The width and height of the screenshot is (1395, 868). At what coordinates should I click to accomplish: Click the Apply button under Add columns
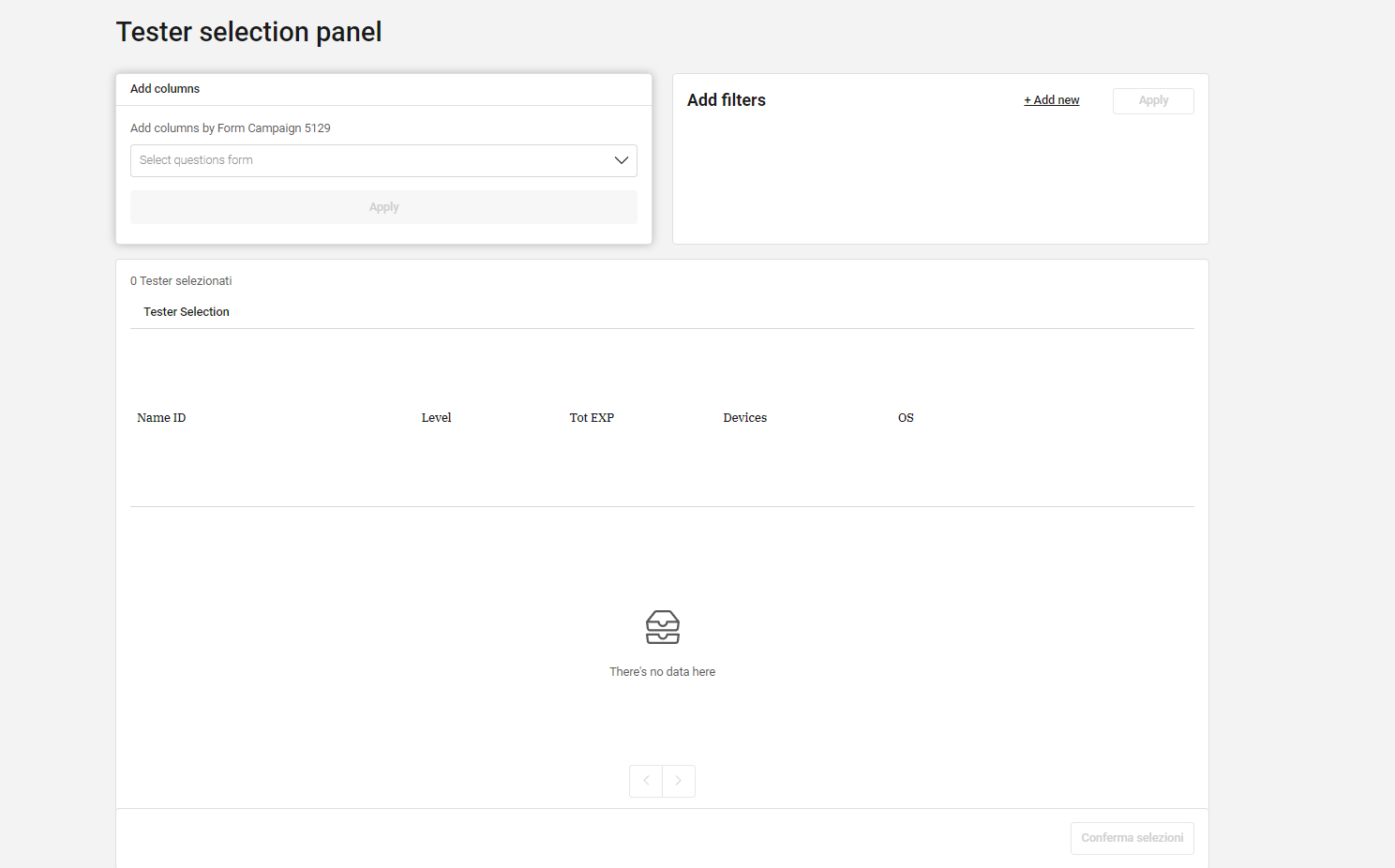pos(383,207)
